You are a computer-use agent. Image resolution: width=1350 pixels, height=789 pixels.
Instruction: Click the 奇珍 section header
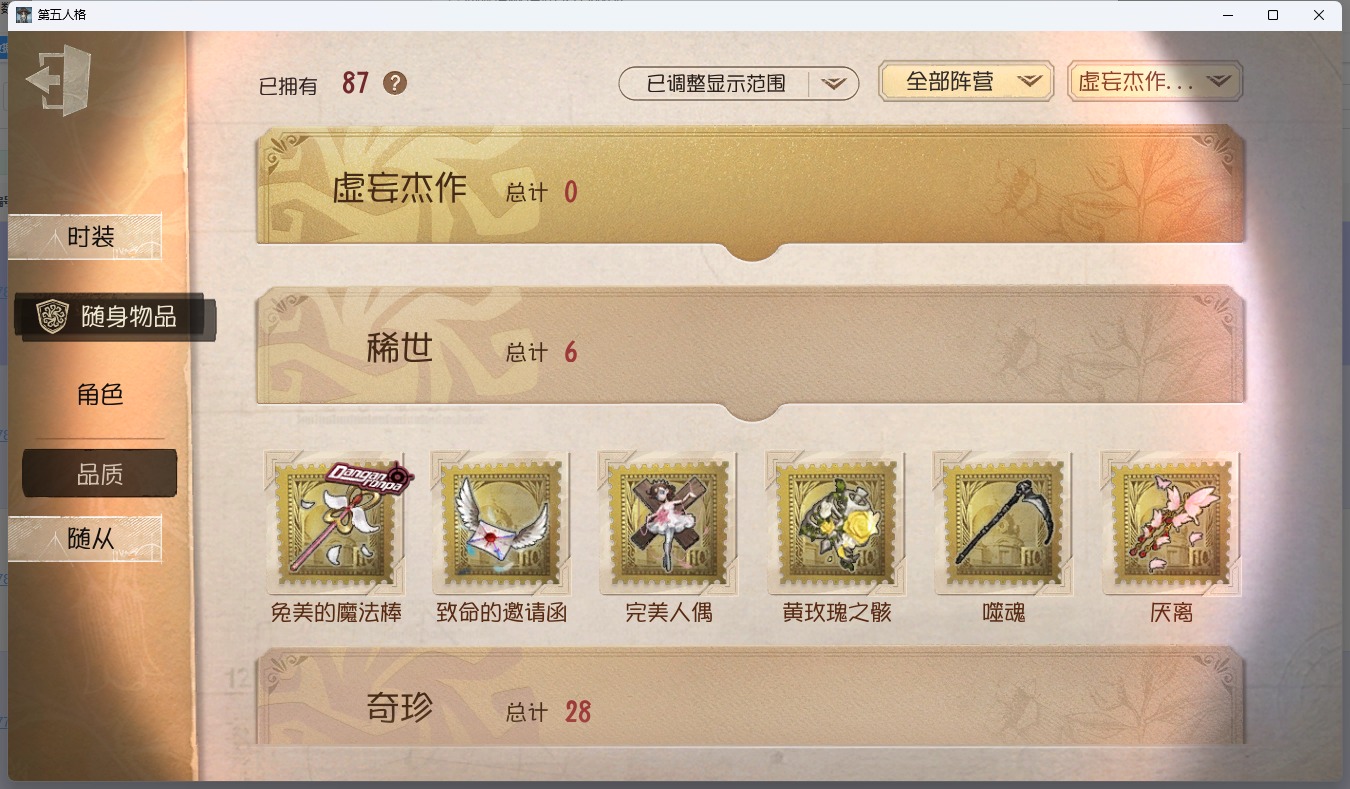pyautogui.click(x=751, y=697)
